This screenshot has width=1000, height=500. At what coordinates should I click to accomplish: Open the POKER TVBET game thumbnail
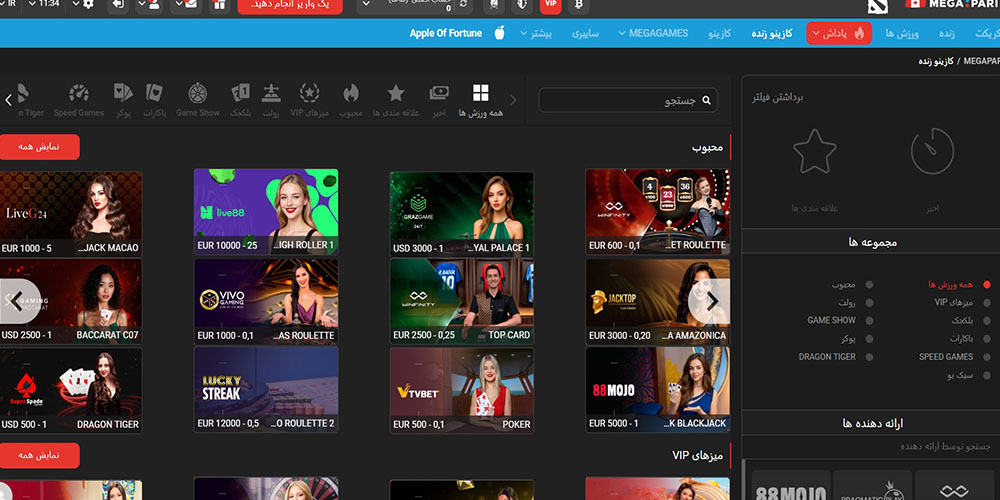462,390
